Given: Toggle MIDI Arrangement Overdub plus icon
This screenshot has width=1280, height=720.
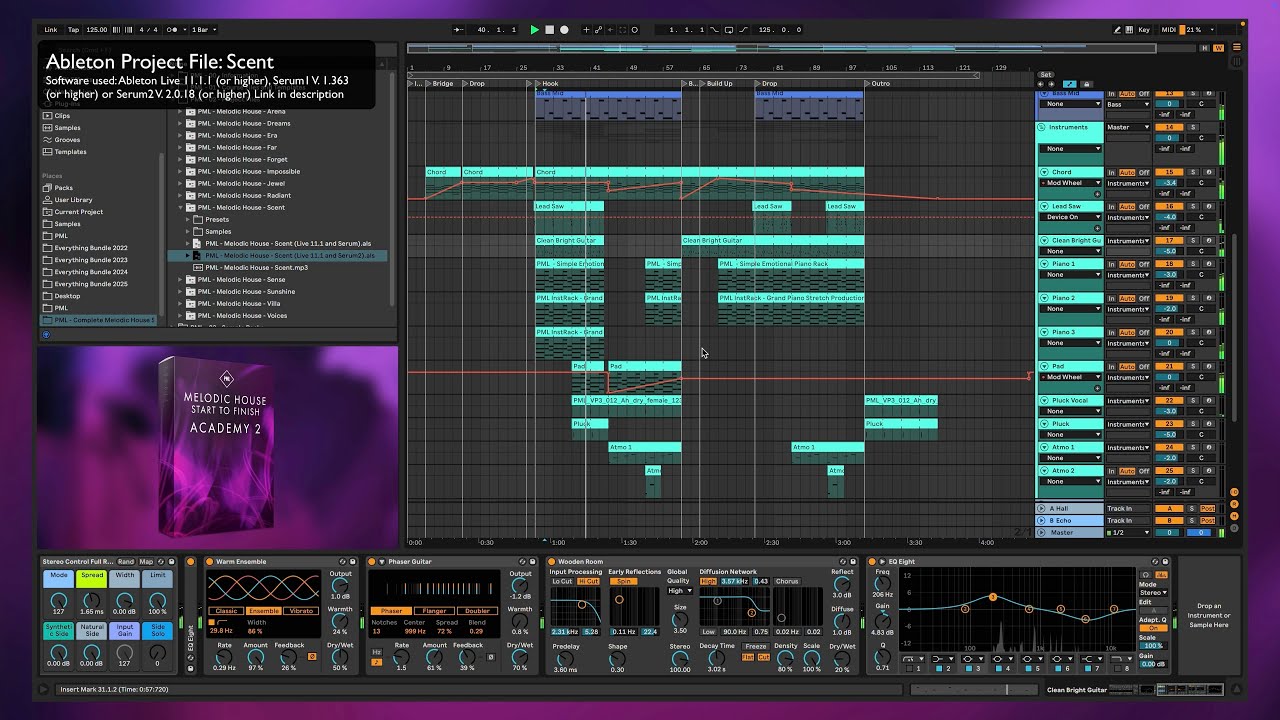Looking at the screenshot, I should [x=586, y=30].
